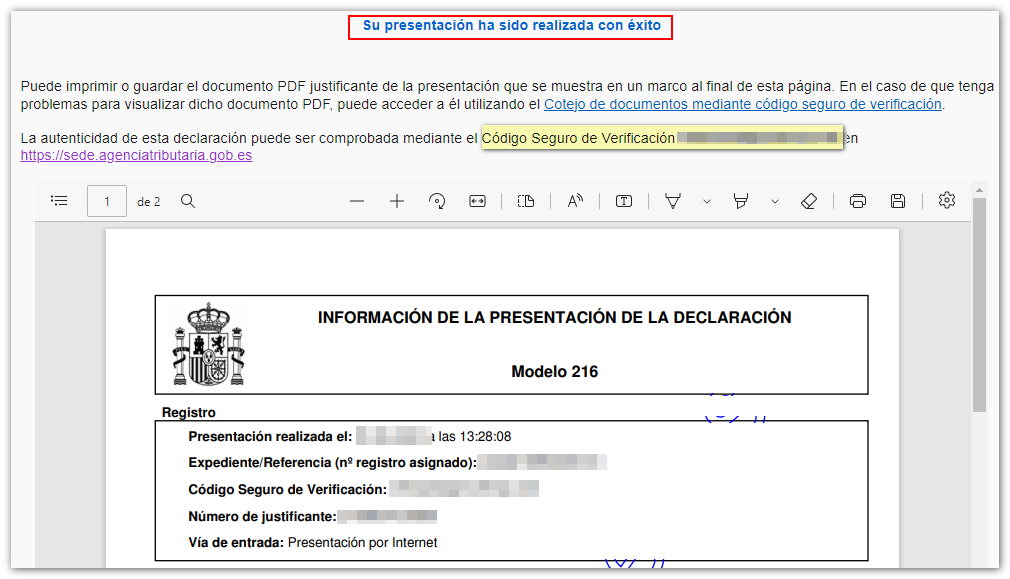This screenshot has width=1010, height=579.
Task: Open the sede.agenciatributaria.gob.es link
Action: pos(136,155)
